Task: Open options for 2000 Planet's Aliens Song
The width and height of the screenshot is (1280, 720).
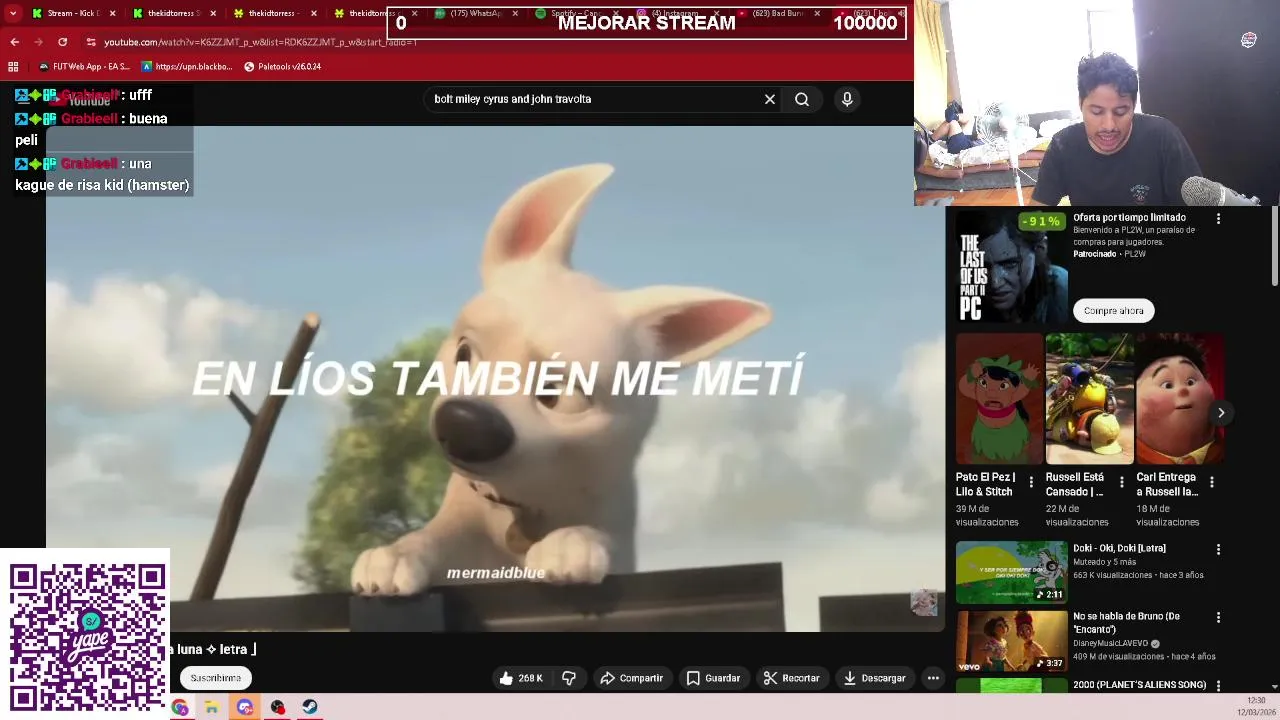Action: pyautogui.click(x=1218, y=686)
